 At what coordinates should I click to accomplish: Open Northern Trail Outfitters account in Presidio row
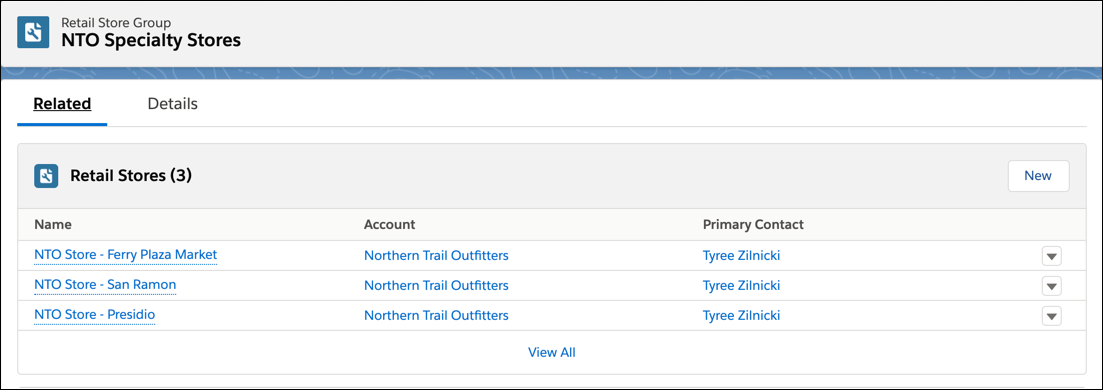[436, 315]
